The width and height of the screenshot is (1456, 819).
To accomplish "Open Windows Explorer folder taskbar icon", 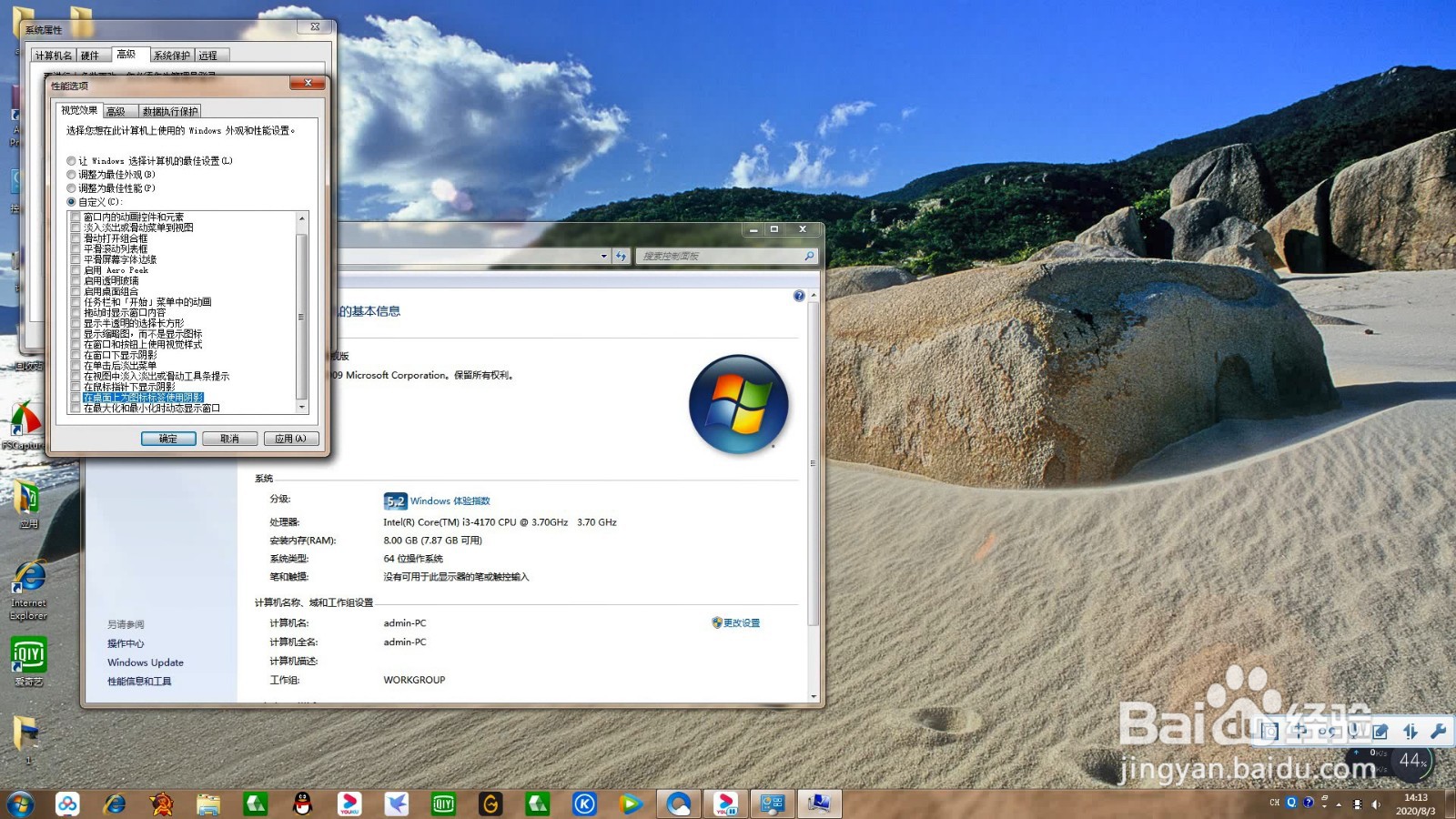I will tap(208, 804).
